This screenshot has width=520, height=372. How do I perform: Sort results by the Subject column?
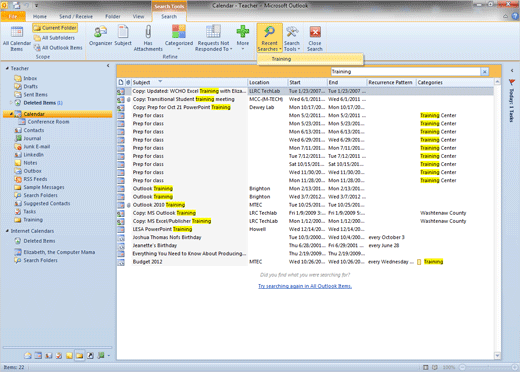click(189, 82)
